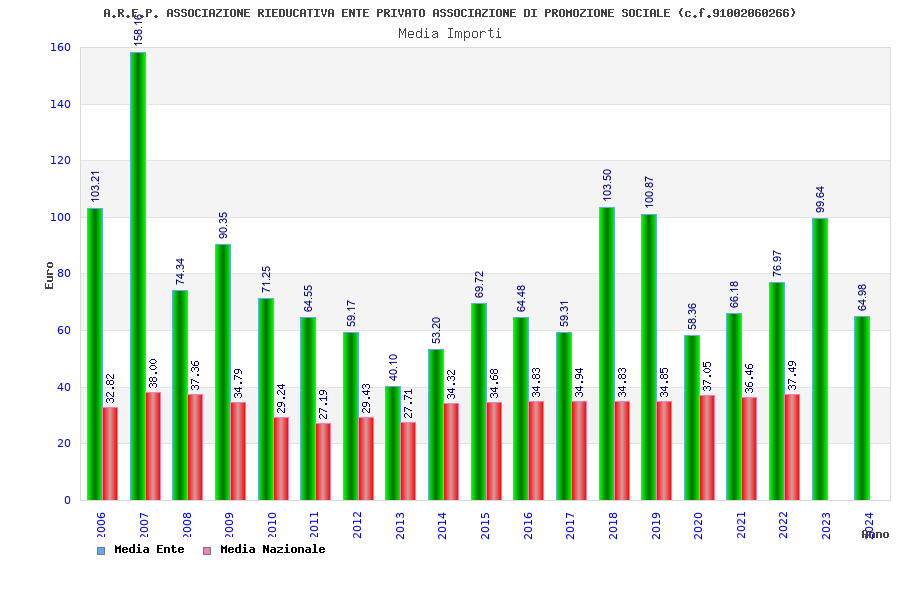Viewport: 900px width, 600px height.
Task: Click the Euro y-axis title
Action: (x=49, y=276)
